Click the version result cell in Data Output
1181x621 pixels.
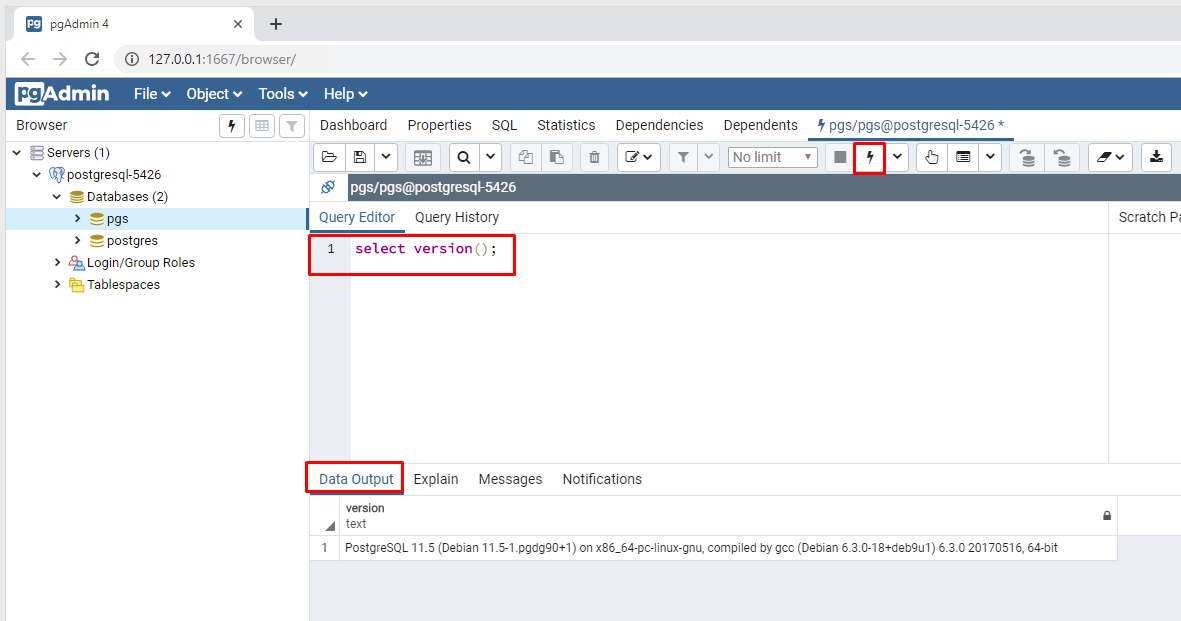point(700,548)
